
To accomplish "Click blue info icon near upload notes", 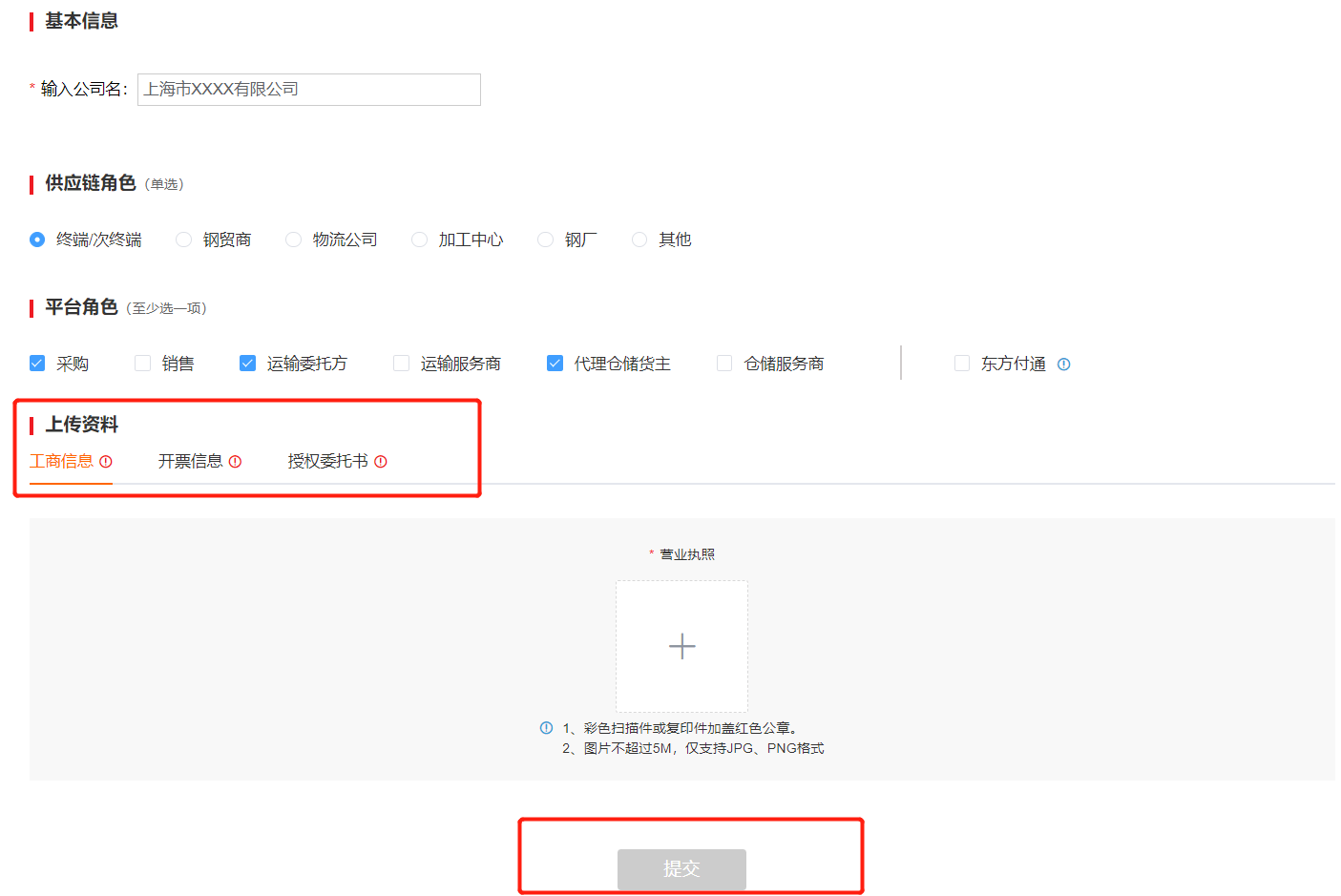I will point(546,728).
